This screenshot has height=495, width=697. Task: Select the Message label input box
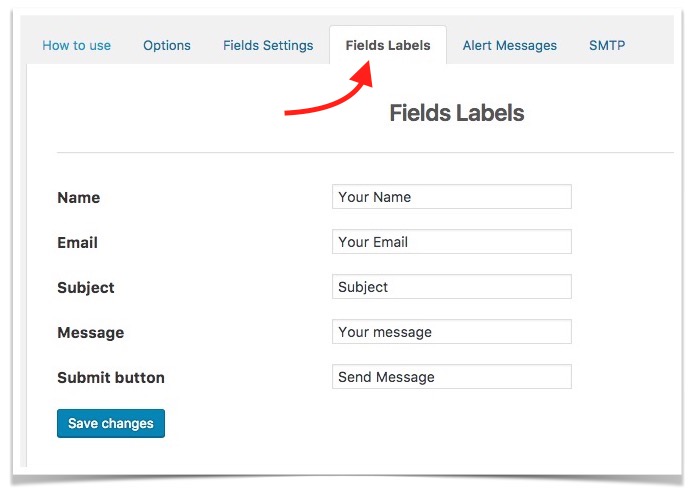tap(451, 332)
